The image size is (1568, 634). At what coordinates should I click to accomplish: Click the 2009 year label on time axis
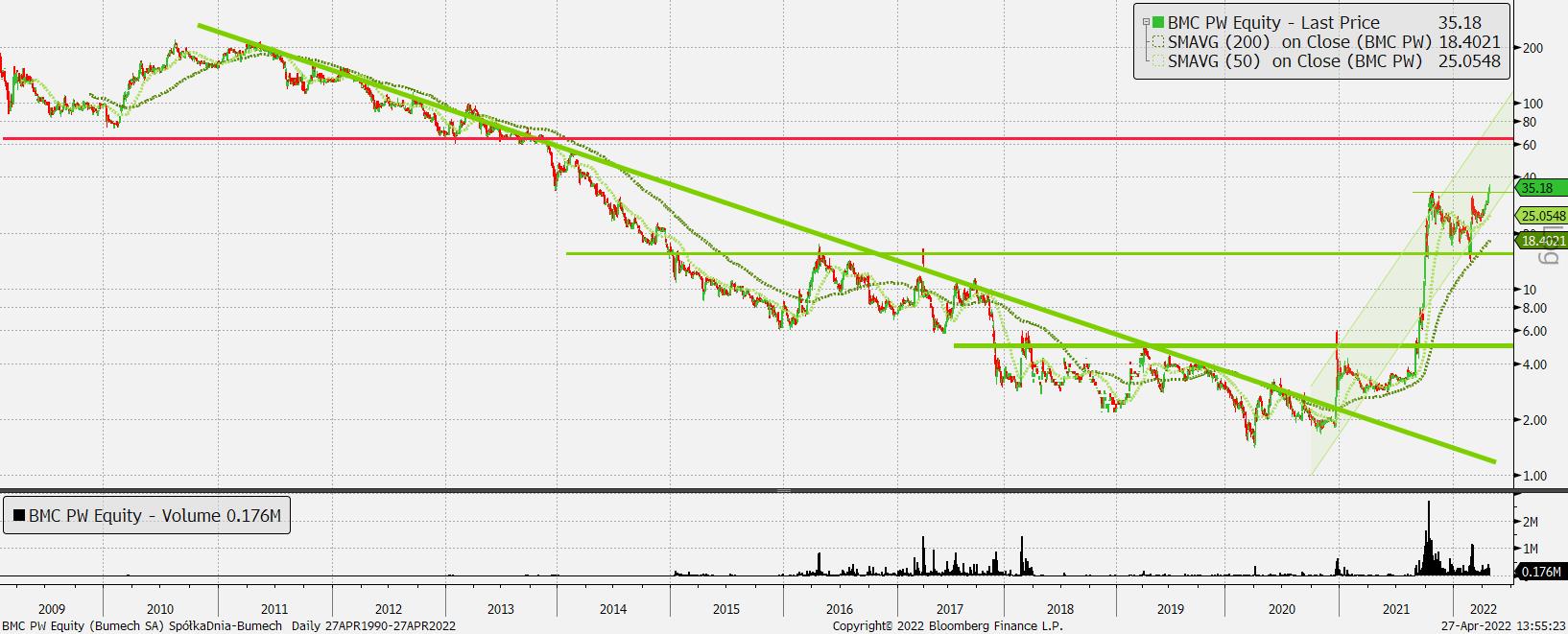pos(51,609)
